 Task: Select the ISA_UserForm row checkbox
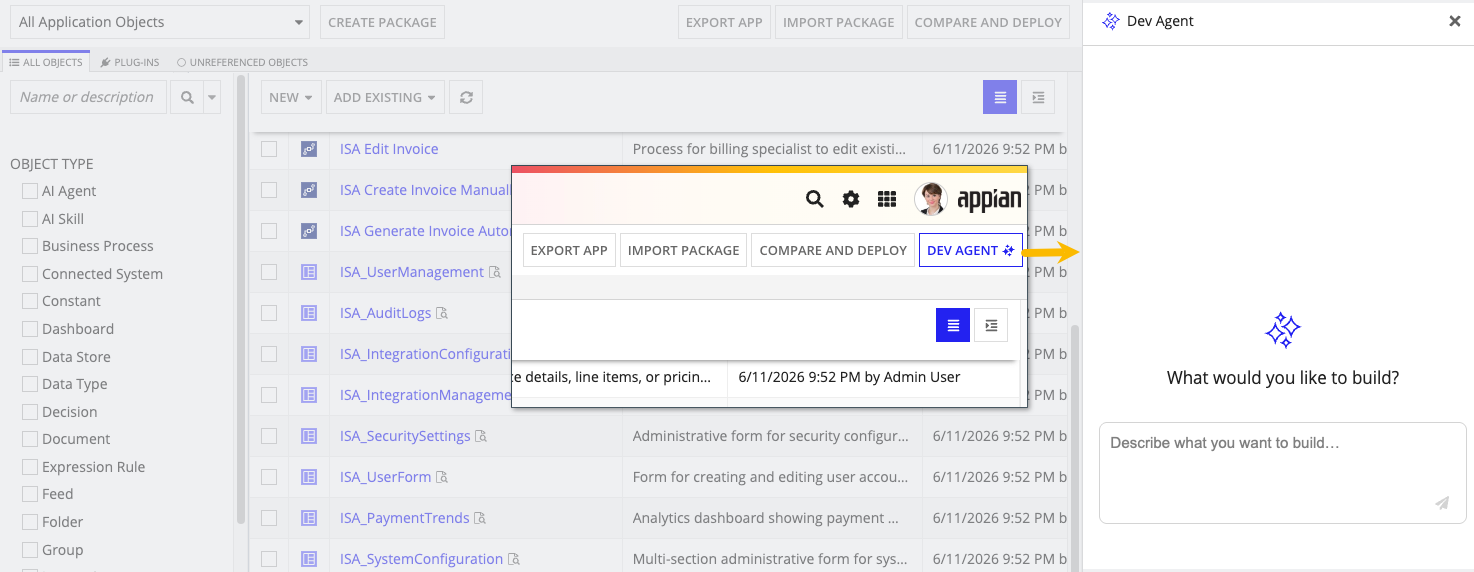click(269, 477)
